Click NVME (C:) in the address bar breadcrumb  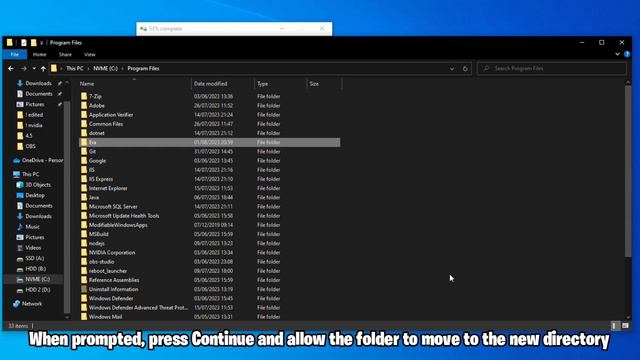tap(105, 69)
